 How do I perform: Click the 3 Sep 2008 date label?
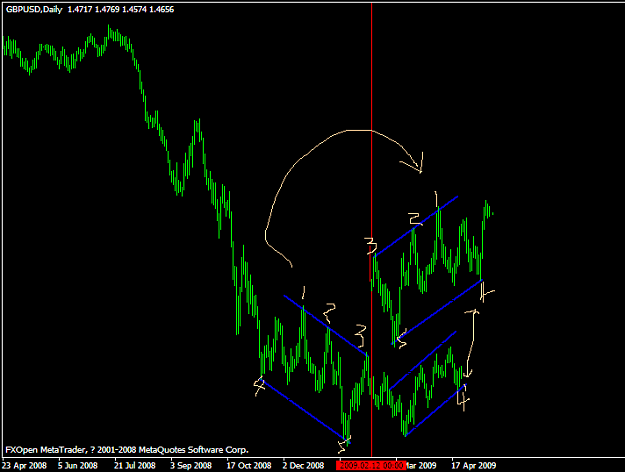click(191, 465)
